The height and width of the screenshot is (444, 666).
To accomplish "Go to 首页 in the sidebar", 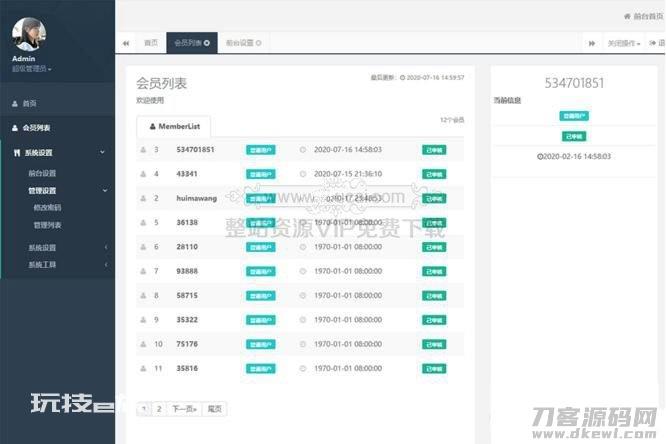I will point(29,103).
